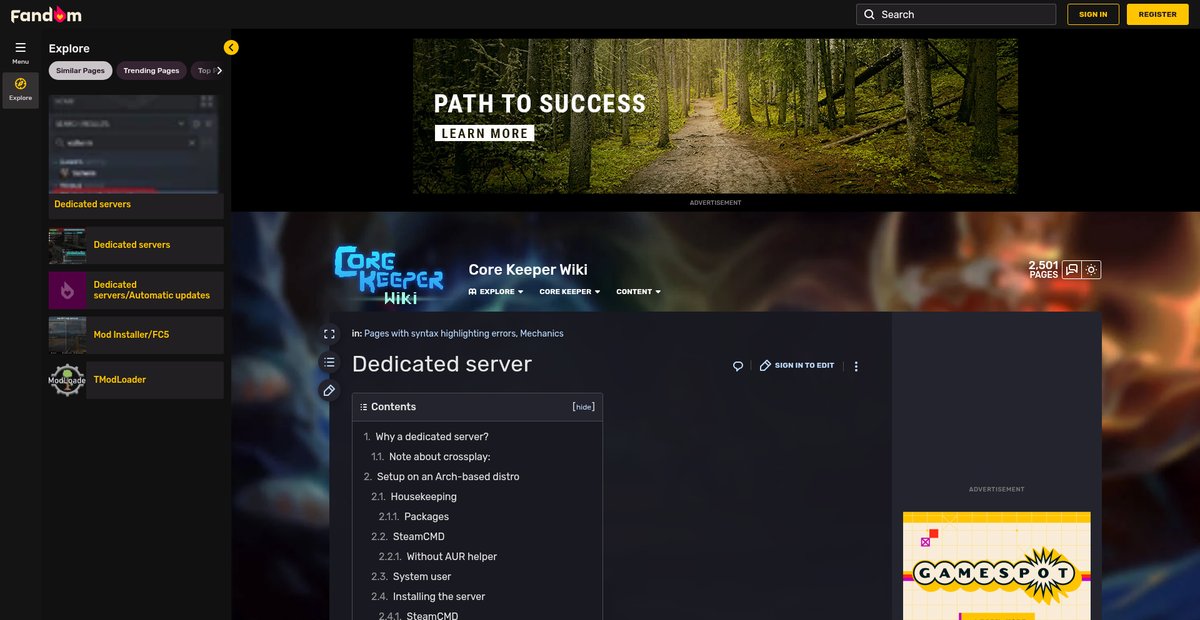Open the floating table of contents icon
This screenshot has height=620, width=1200.
click(329, 362)
